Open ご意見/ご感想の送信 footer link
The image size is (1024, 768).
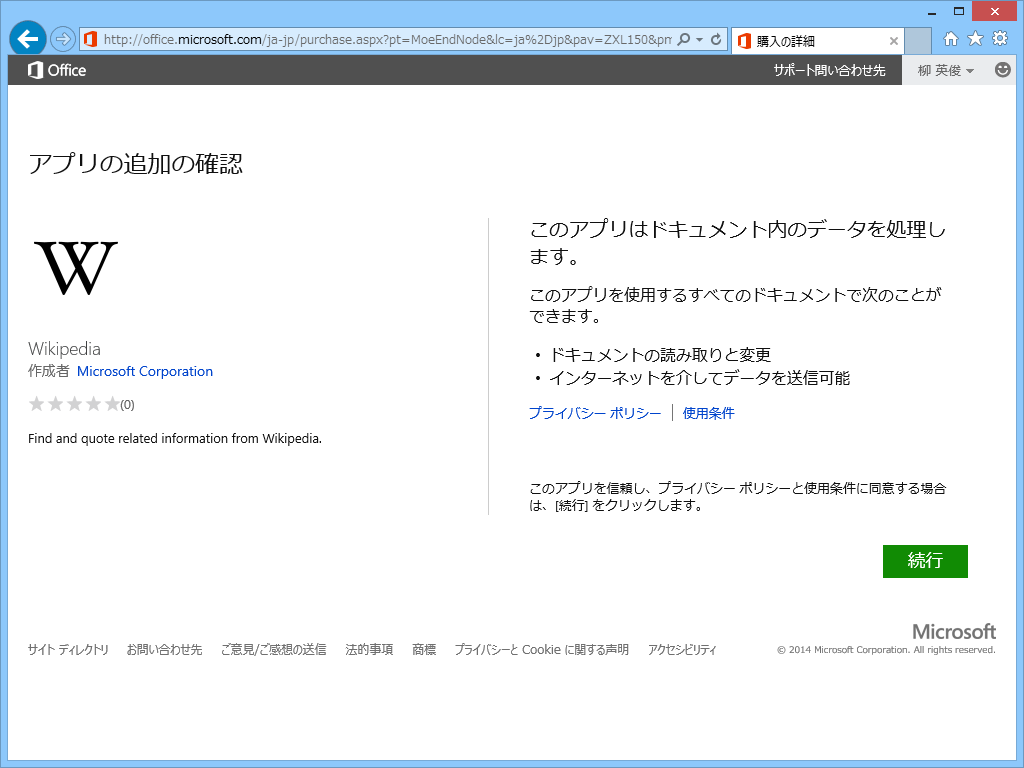(274, 649)
